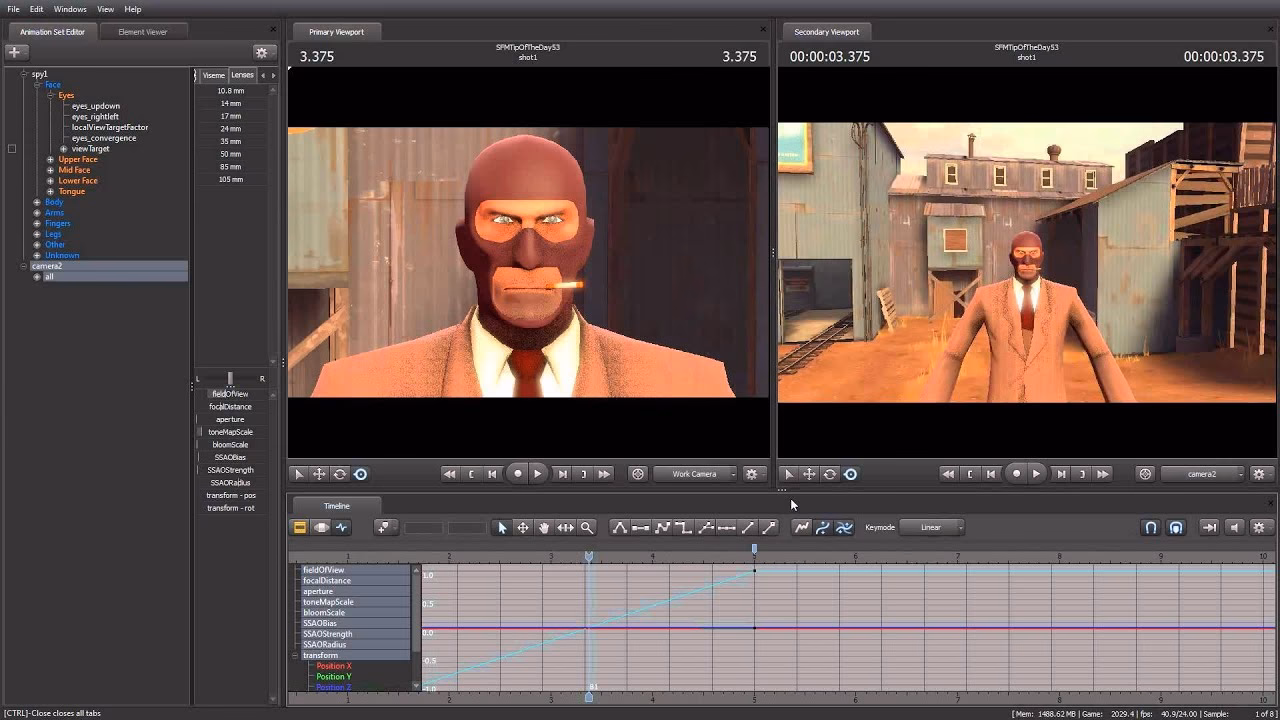The width and height of the screenshot is (1280, 720).
Task: Apply stepped tangent to selected keys
Action: [683, 527]
